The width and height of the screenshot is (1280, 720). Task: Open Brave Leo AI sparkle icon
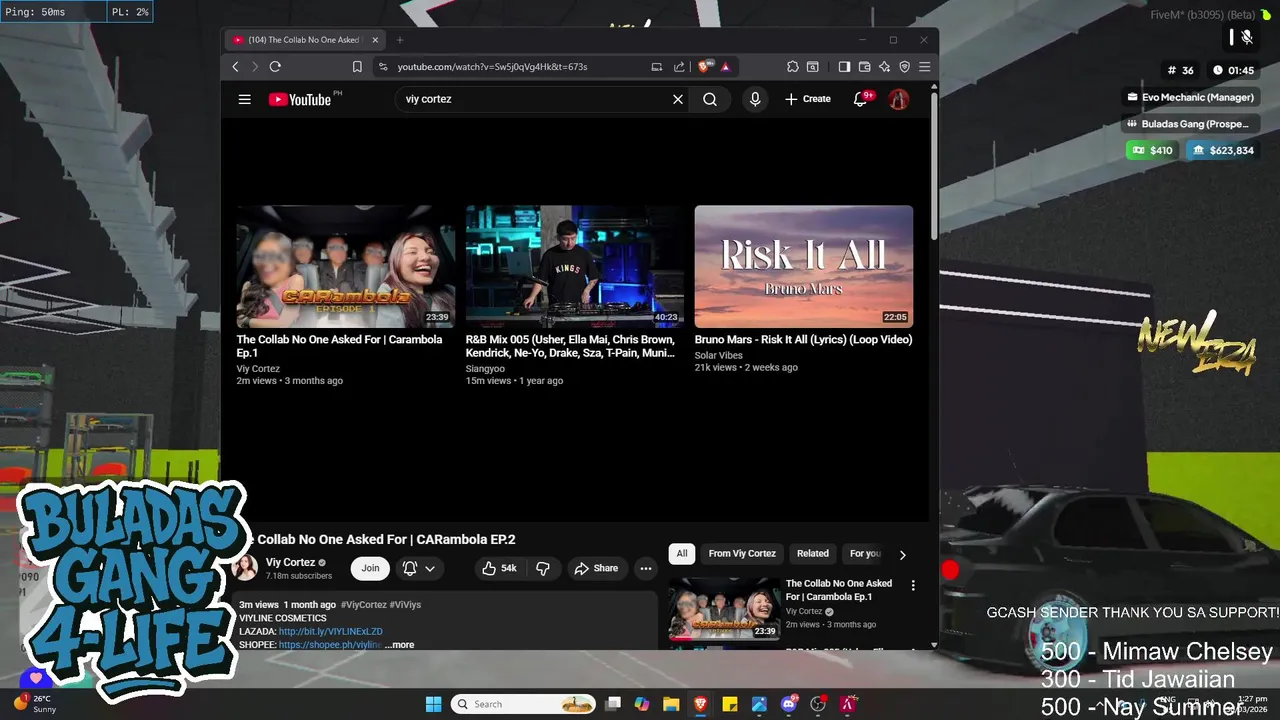pyautogui.click(x=884, y=67)
